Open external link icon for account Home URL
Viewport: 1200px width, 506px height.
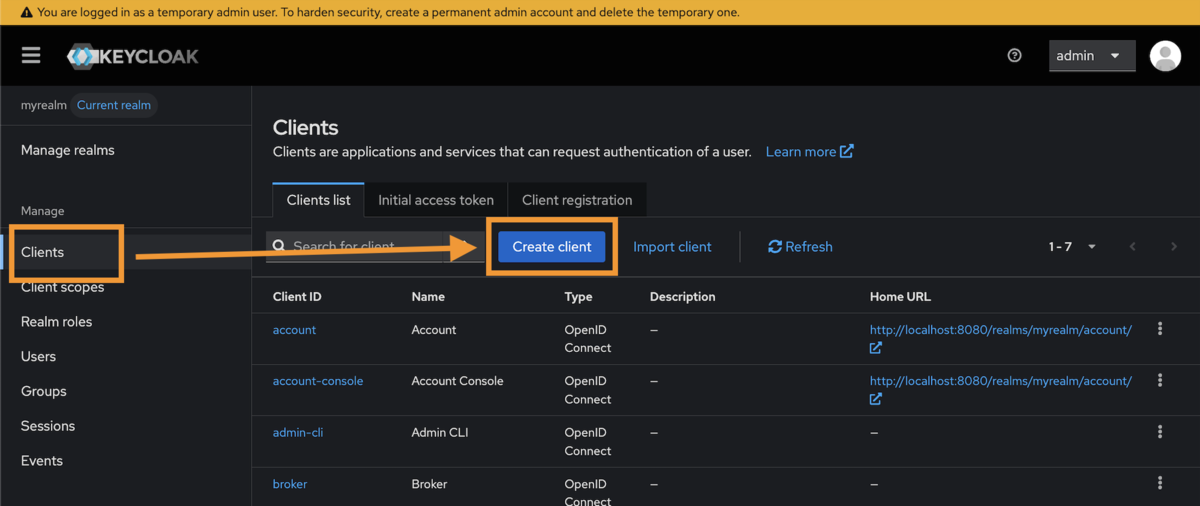pyautogui.click(x=876, y=348)
